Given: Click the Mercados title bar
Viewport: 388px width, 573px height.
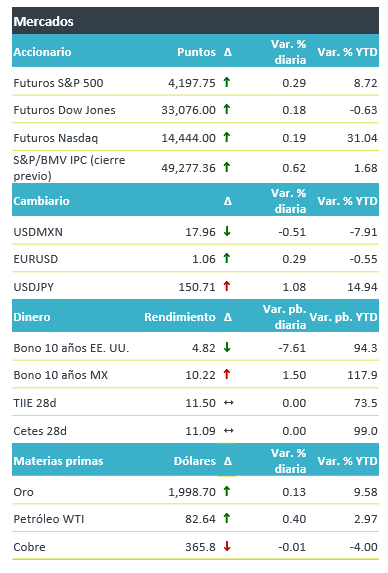Looking at the screenshot, I should (195, 21).
